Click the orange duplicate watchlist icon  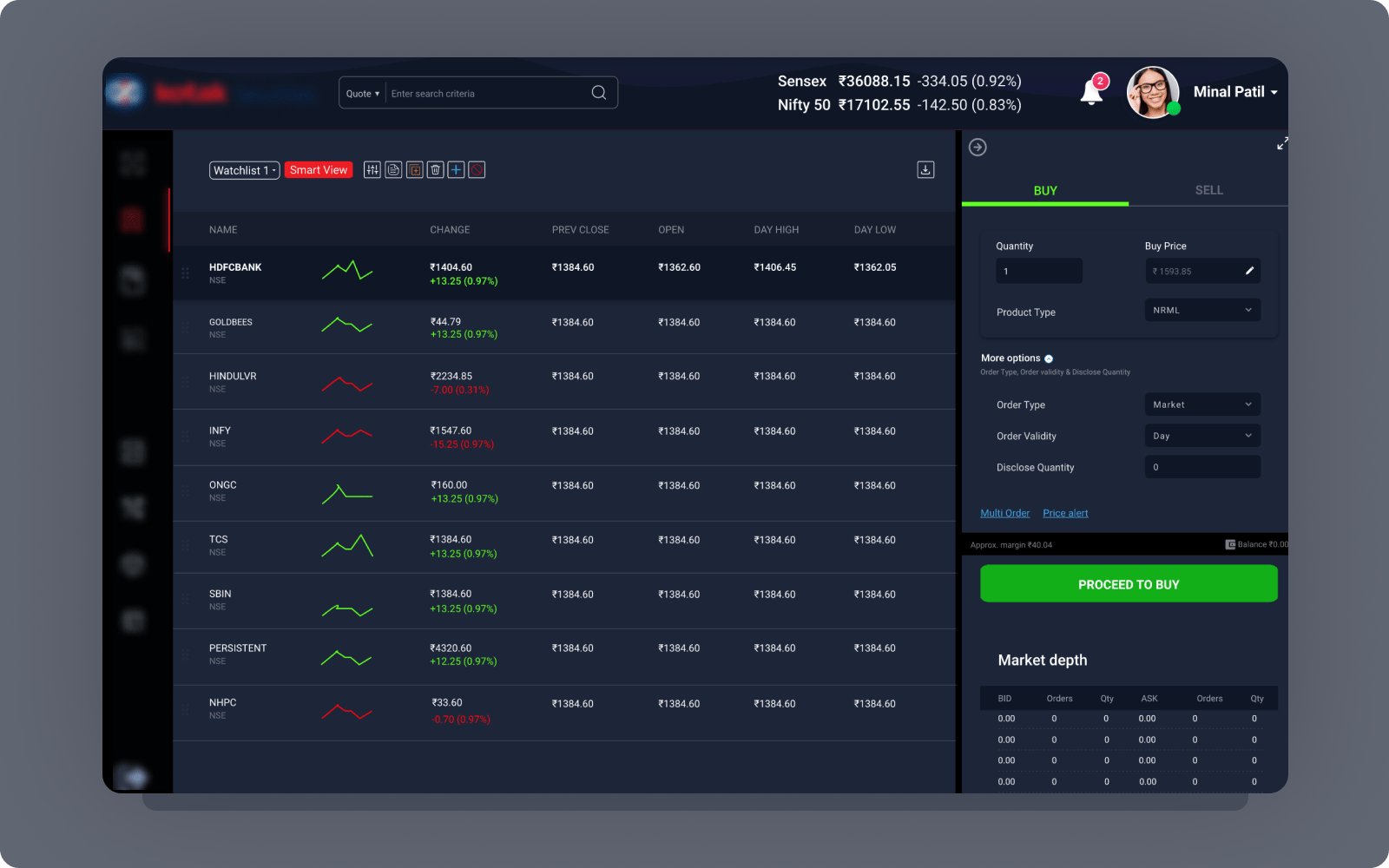tap(415, 170)
